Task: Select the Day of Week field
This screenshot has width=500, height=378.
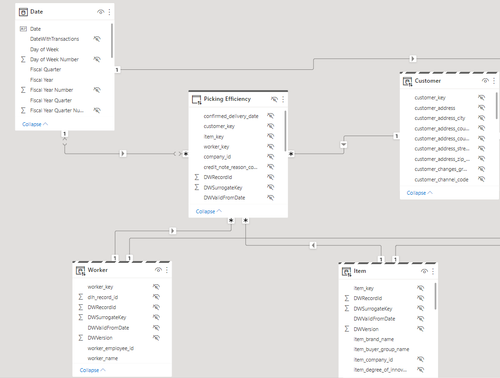Action: [x=44, y=49]
